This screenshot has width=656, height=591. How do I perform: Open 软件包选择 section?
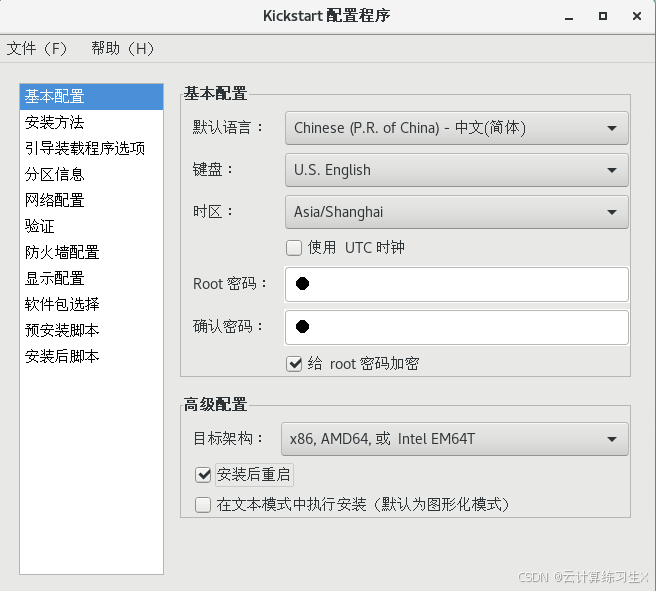click(x=91, y=304)
